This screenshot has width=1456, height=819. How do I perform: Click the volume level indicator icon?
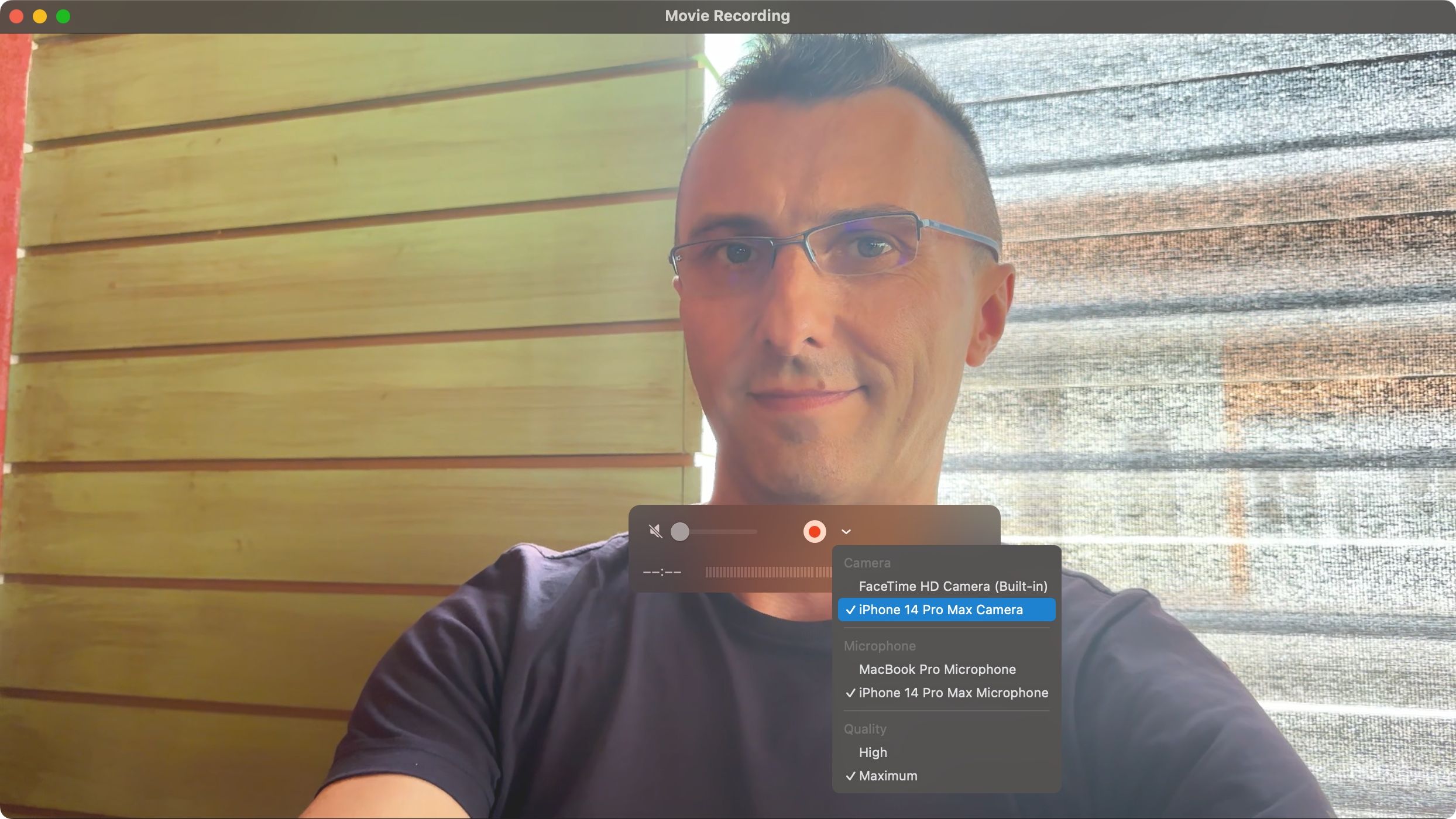655,531
